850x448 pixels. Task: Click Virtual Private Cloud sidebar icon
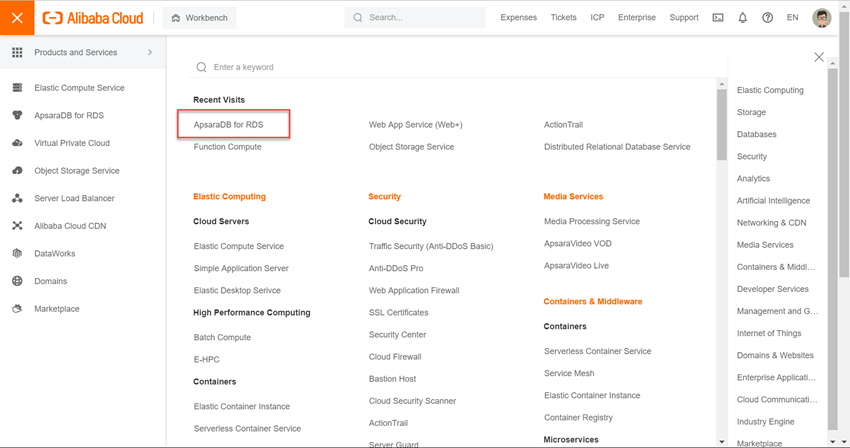(x=17, y=143)
